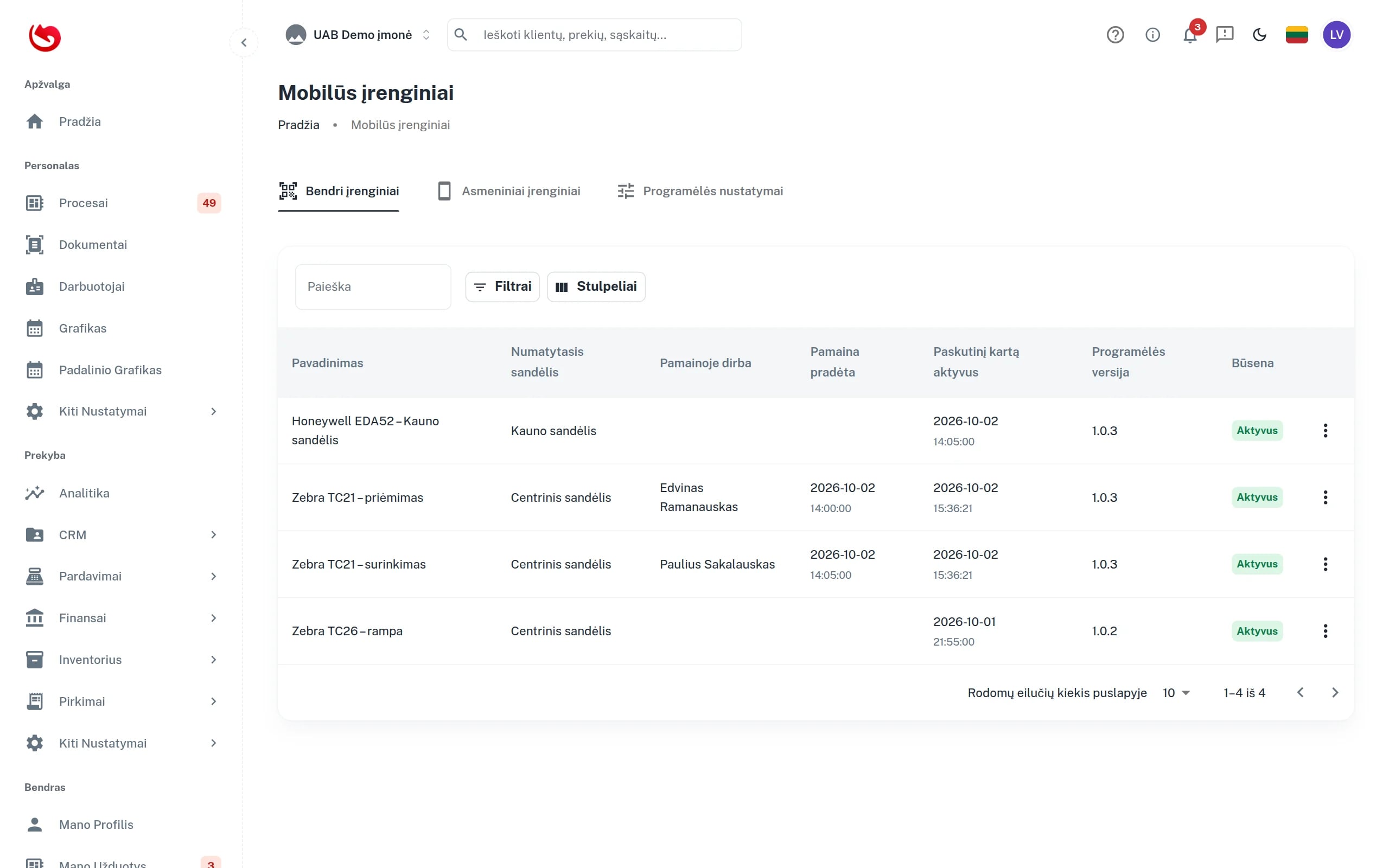This screenshot has width=1389, height=868.
Task: Sort by Pavadinimas column header
Action: point(327,363)
